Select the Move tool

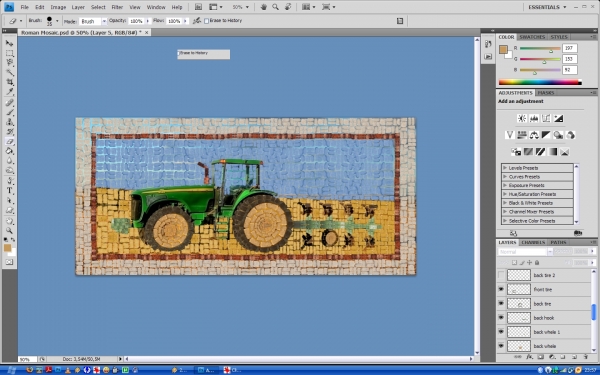(9, 43)
